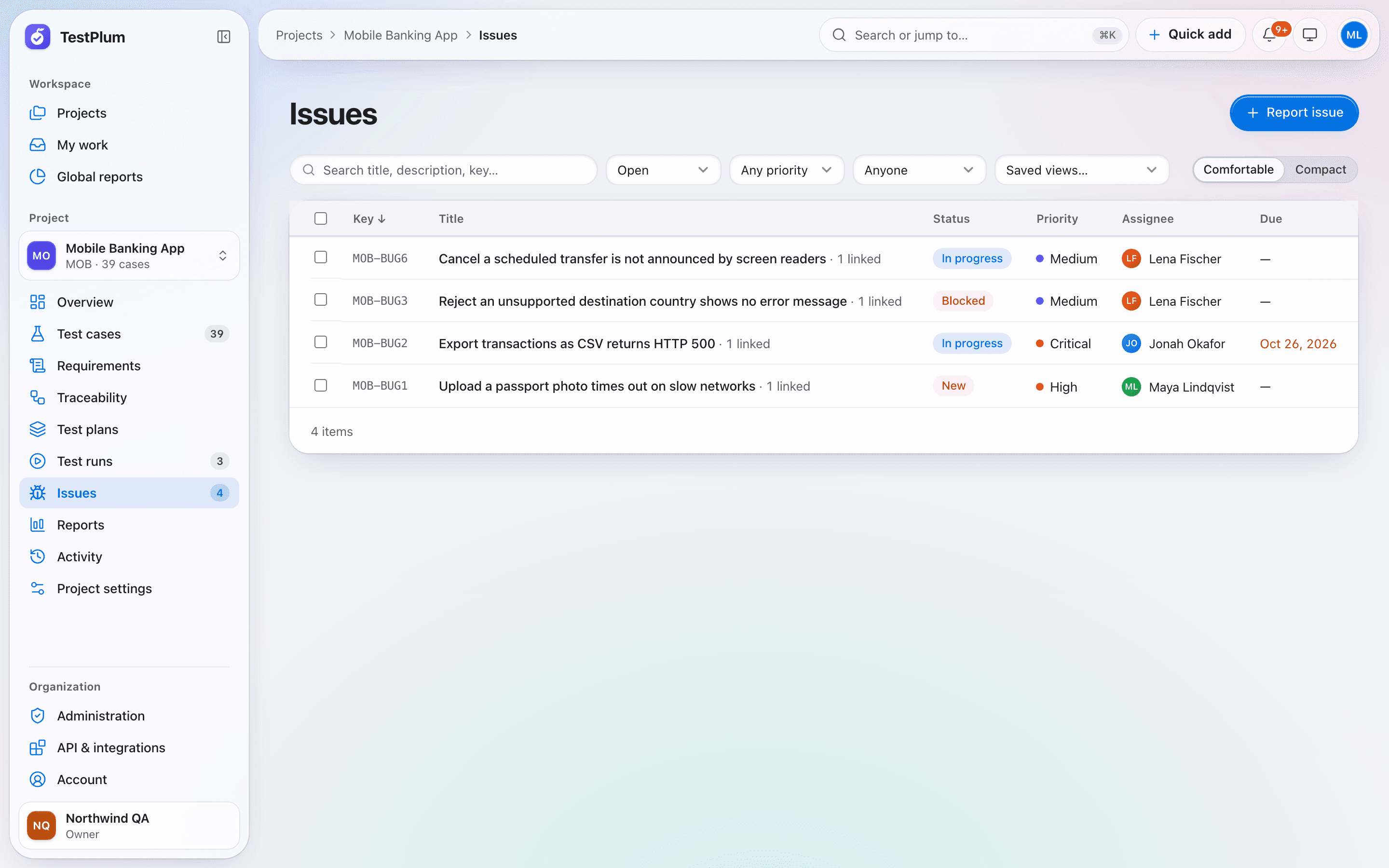Open Test cases in sidebar
This screenshot has width=1389, height=868.
(129, 334)
